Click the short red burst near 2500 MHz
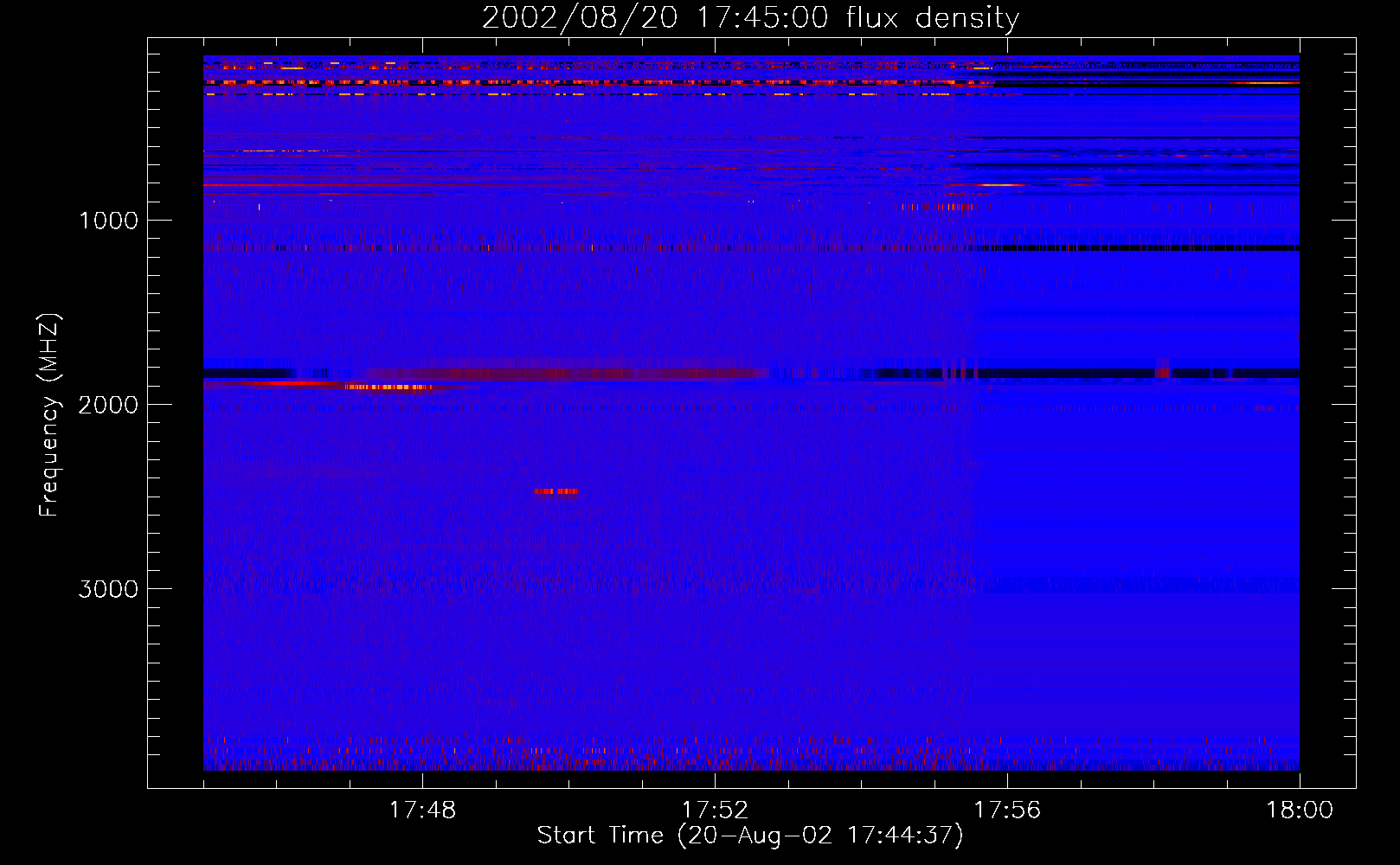The height and width of the screenshot is (865, 1400). [556, 491]
